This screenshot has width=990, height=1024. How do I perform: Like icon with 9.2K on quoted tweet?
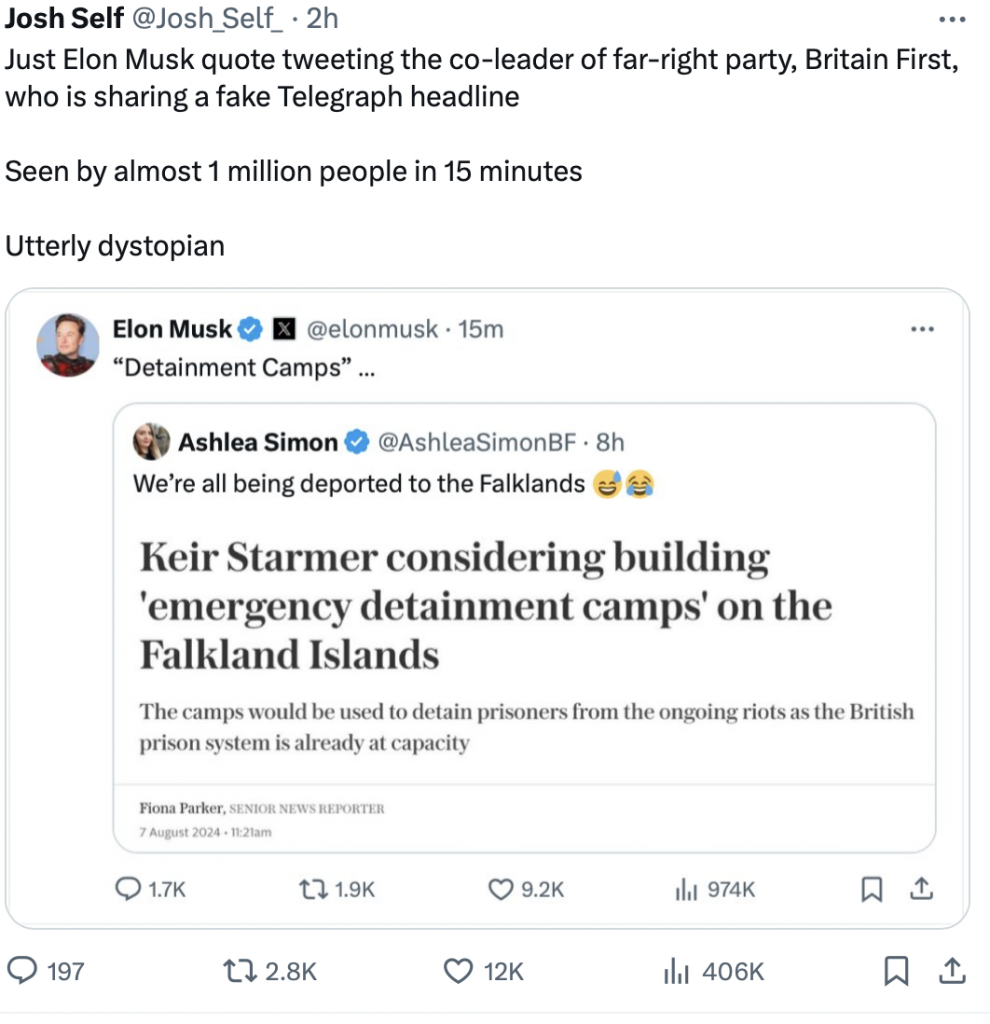coord(500,888)
